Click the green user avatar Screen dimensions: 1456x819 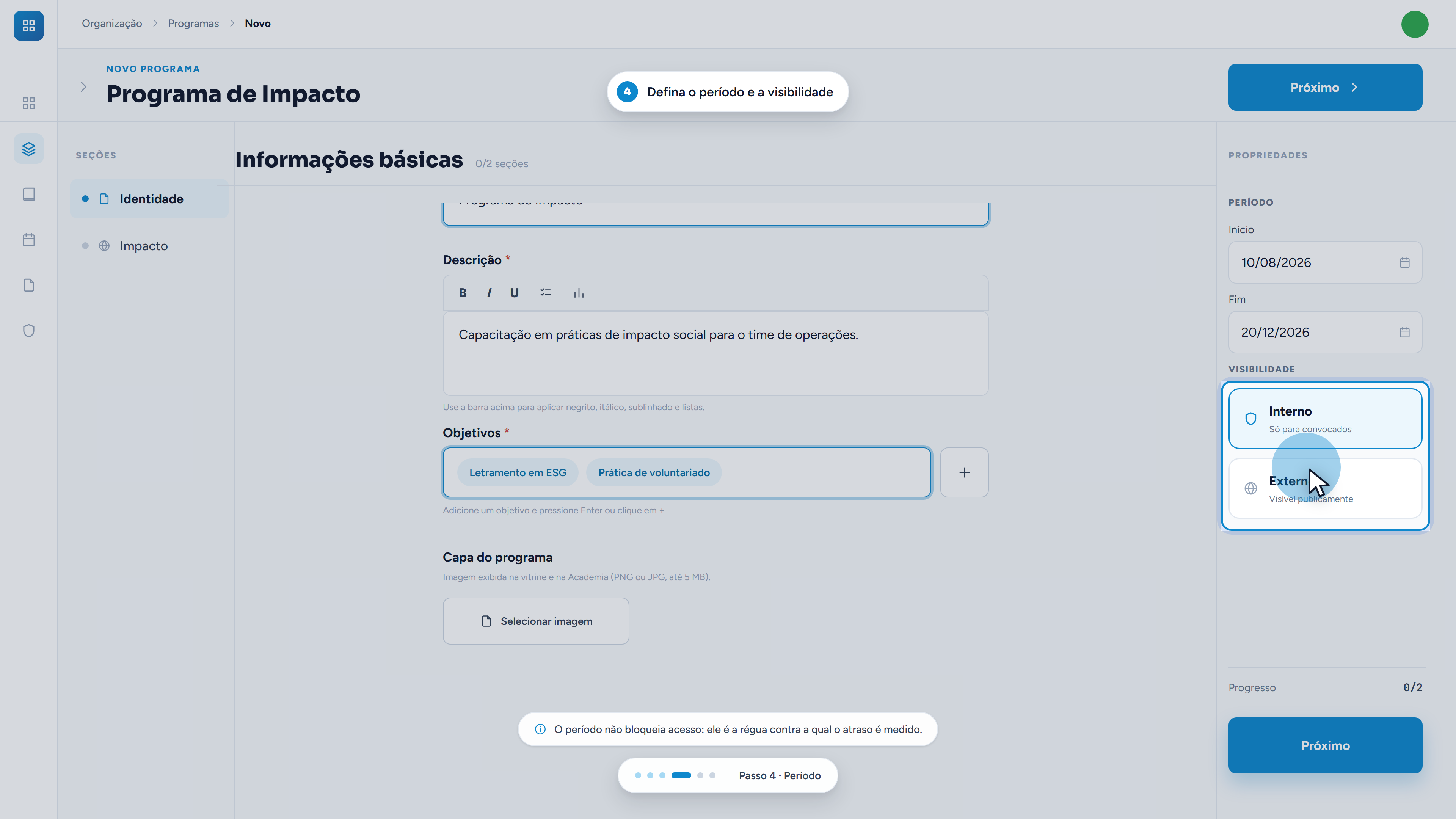pos(1415,24)
